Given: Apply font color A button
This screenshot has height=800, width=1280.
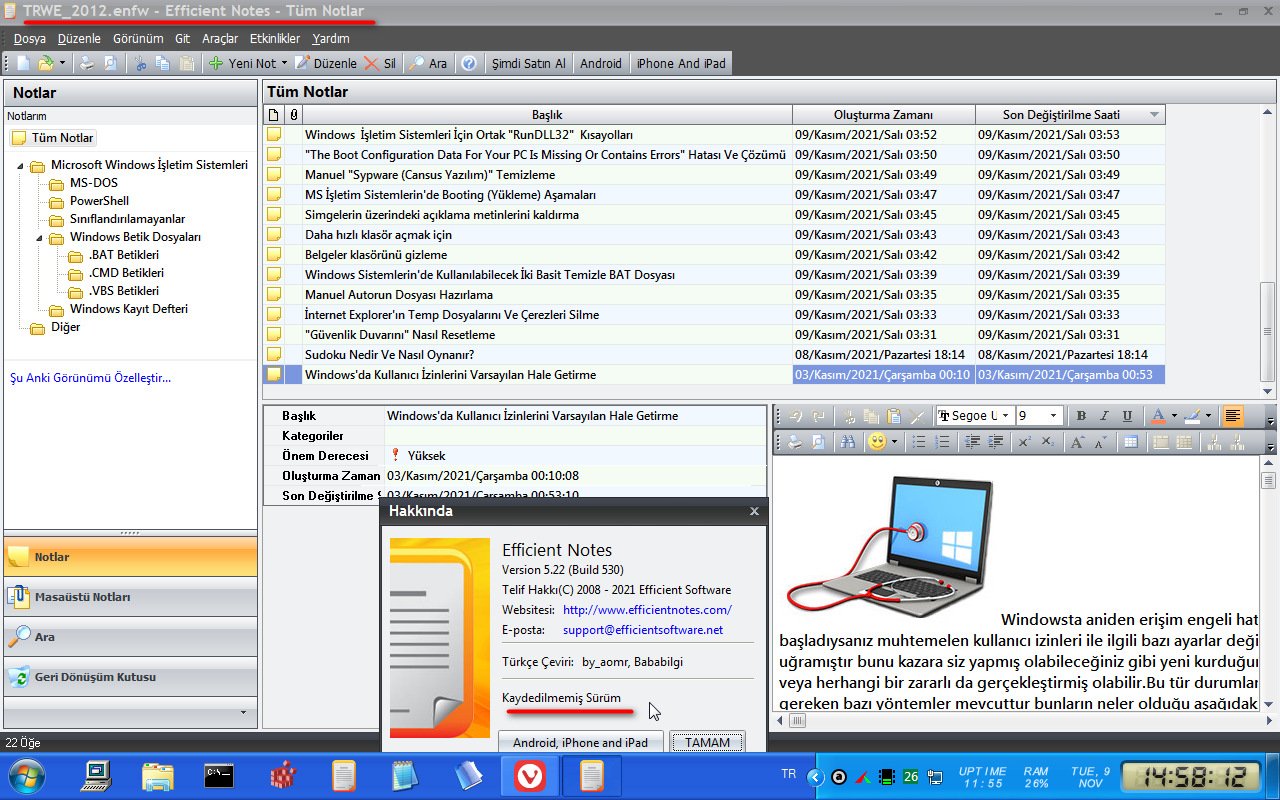Looking at the screenshot, I should pyautogui.click(x=1158, y=416).
